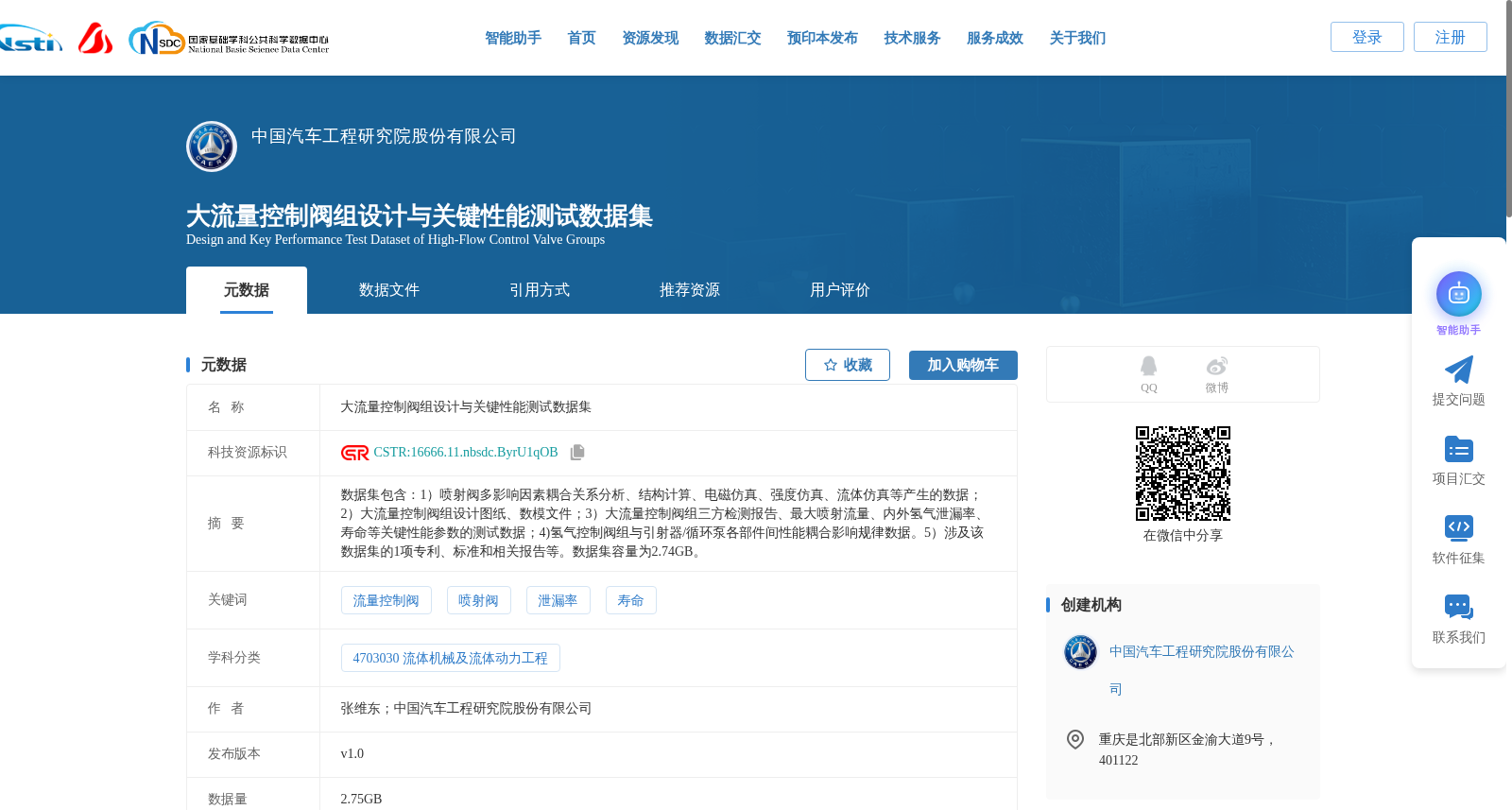Open 提交问题 paper plane icon
This screenshot has height=810, width=1512.
(x=1459, y=370)
